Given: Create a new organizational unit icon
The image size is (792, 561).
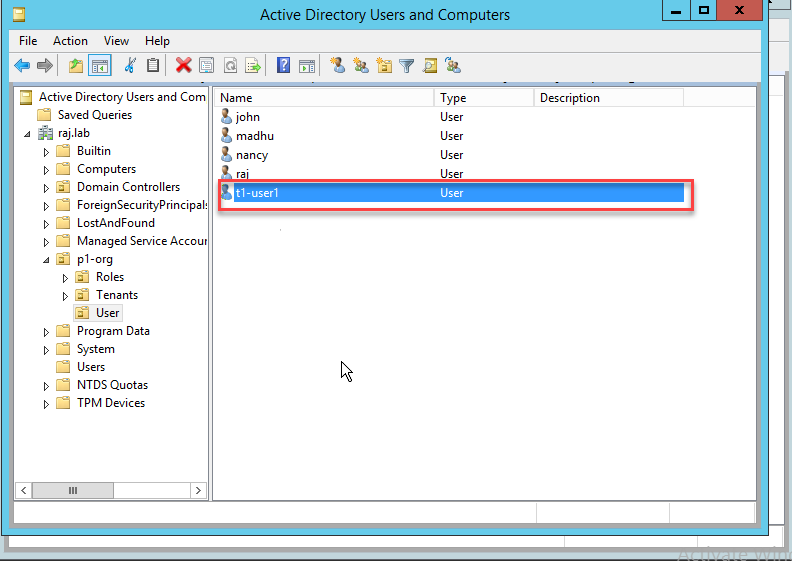Looking at the screenshot, I should pyautogui.click(x=384, y=66).
